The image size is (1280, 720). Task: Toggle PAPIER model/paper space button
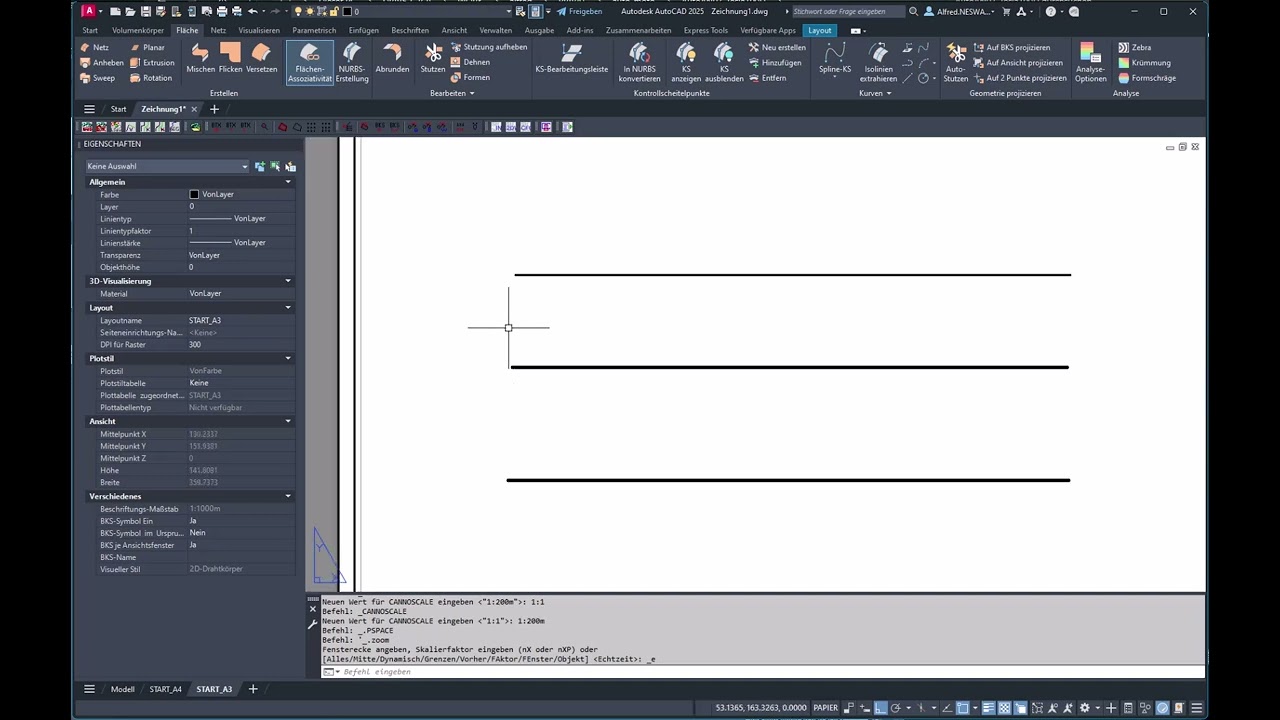tap(825, 707)
